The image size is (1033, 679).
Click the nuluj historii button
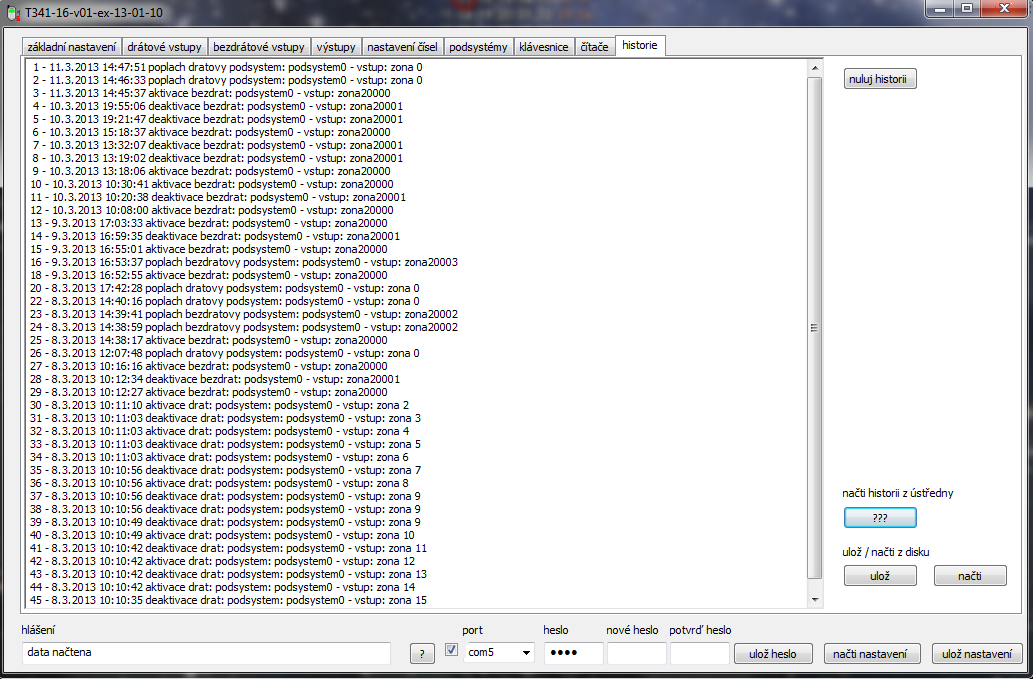879,79
